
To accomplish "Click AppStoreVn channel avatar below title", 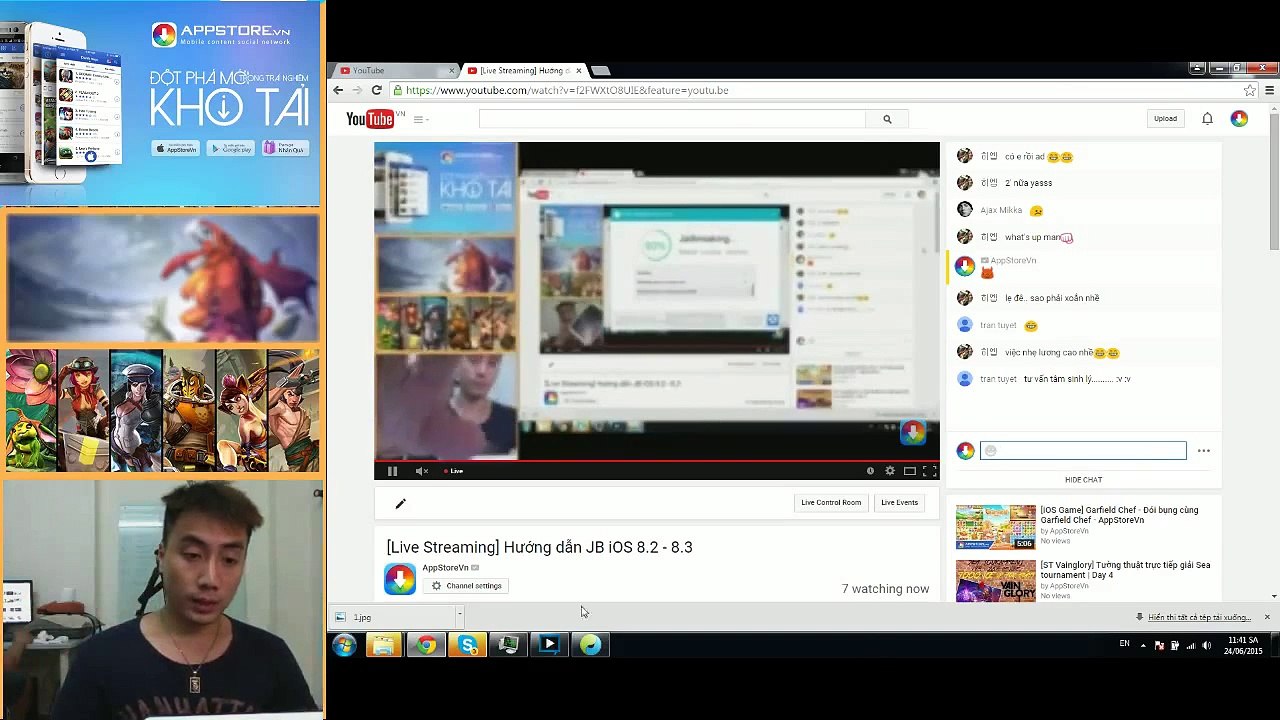I will tap(400, 579).
